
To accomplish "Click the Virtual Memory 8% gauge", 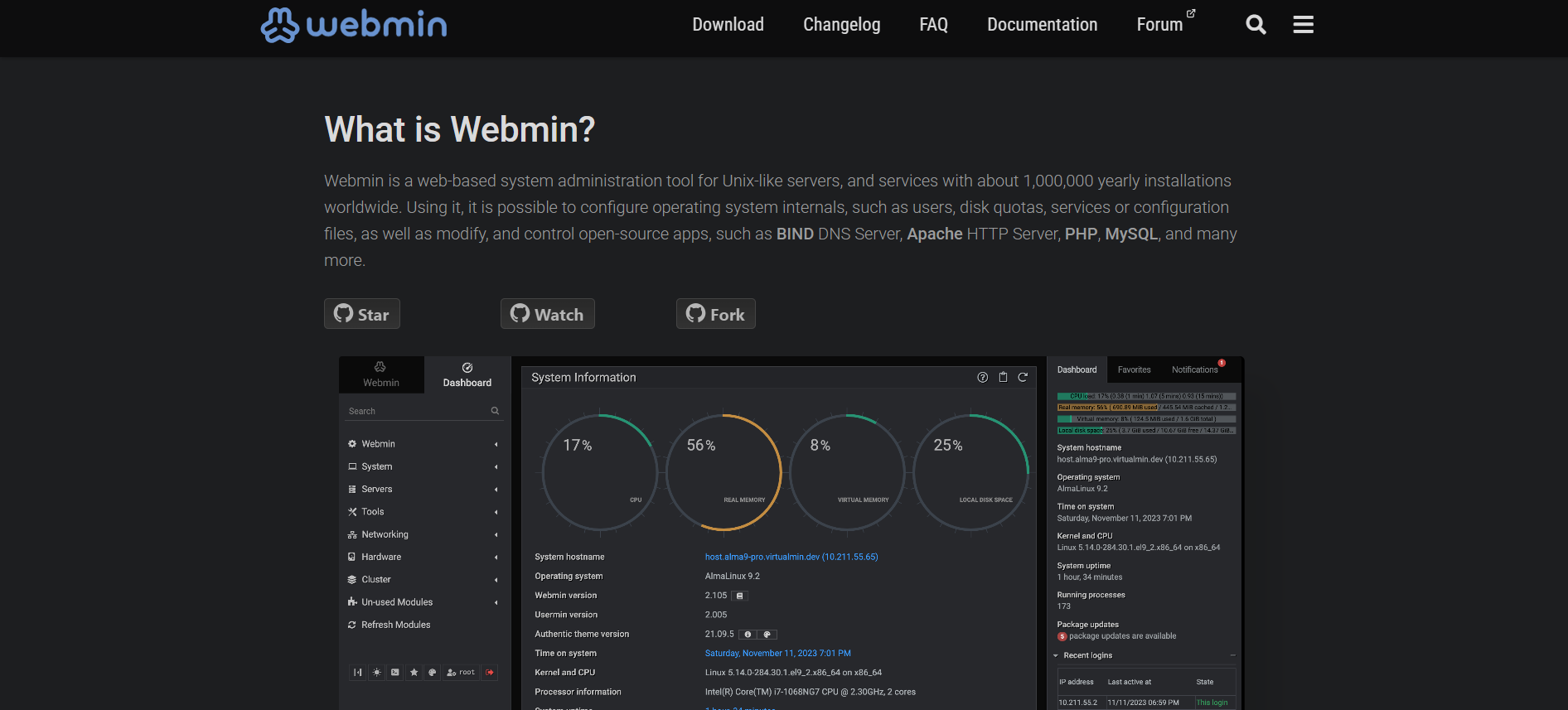I will (847, 472).
